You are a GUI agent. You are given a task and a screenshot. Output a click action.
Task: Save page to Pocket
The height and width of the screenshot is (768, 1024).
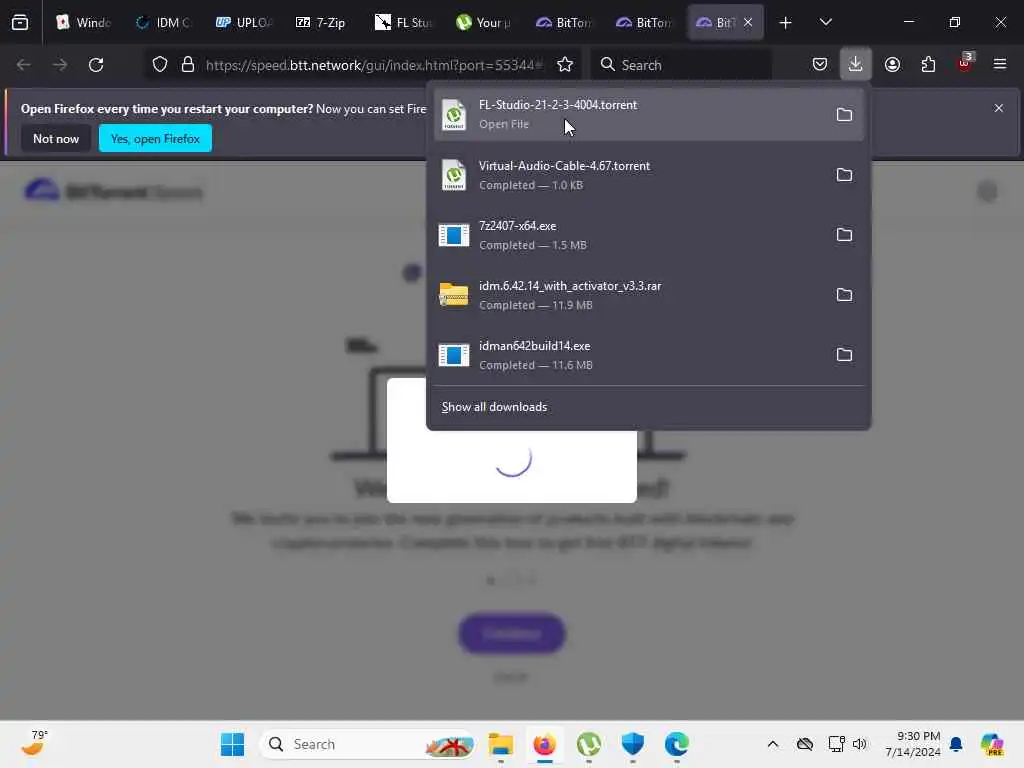[820, 65]
